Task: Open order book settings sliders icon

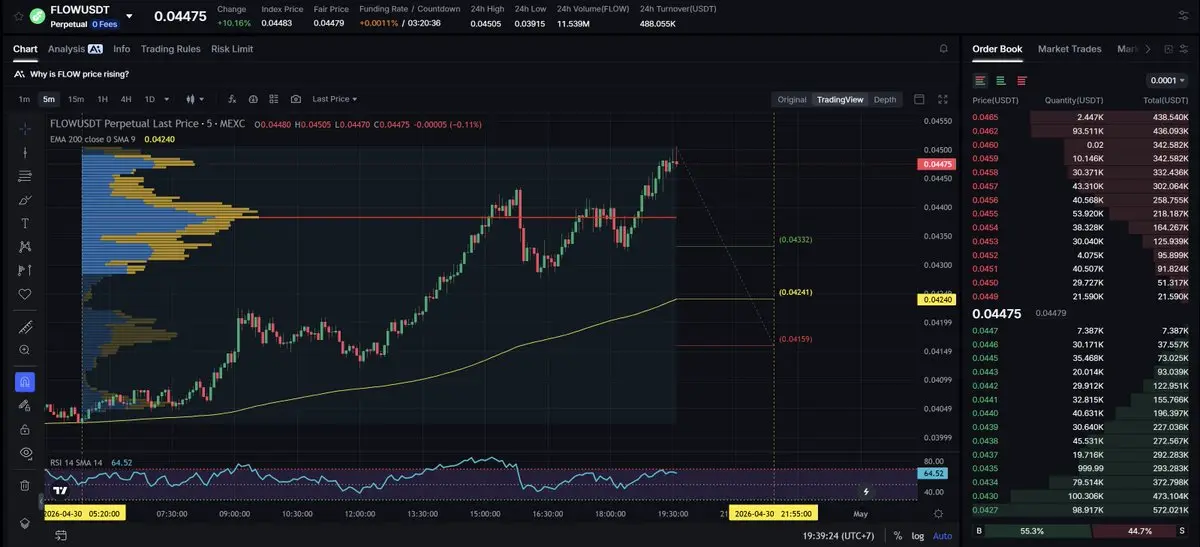Action: pyautogui.click(x=1185, y=49)
